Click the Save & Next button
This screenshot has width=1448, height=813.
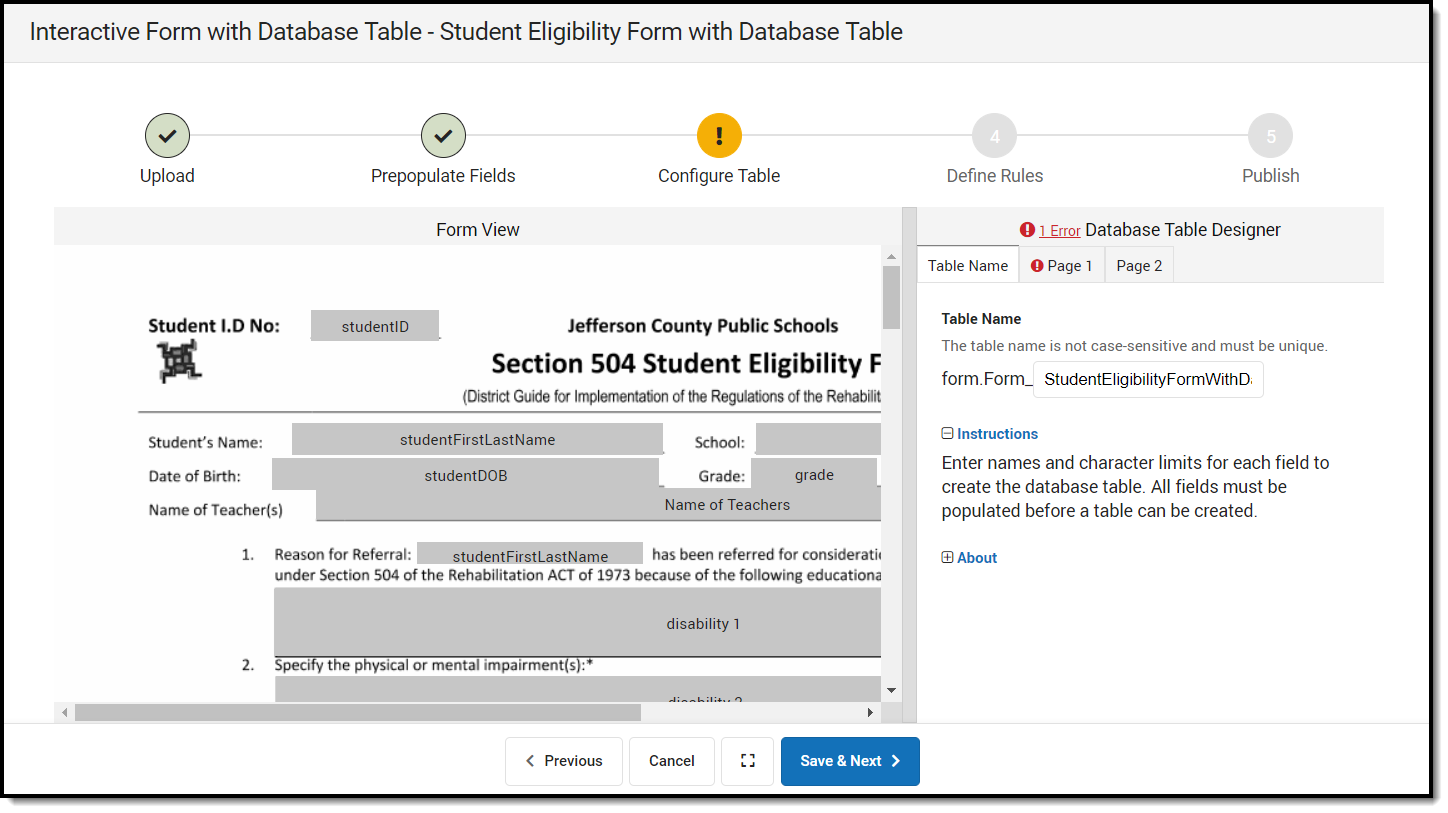[x=850, y=761]
